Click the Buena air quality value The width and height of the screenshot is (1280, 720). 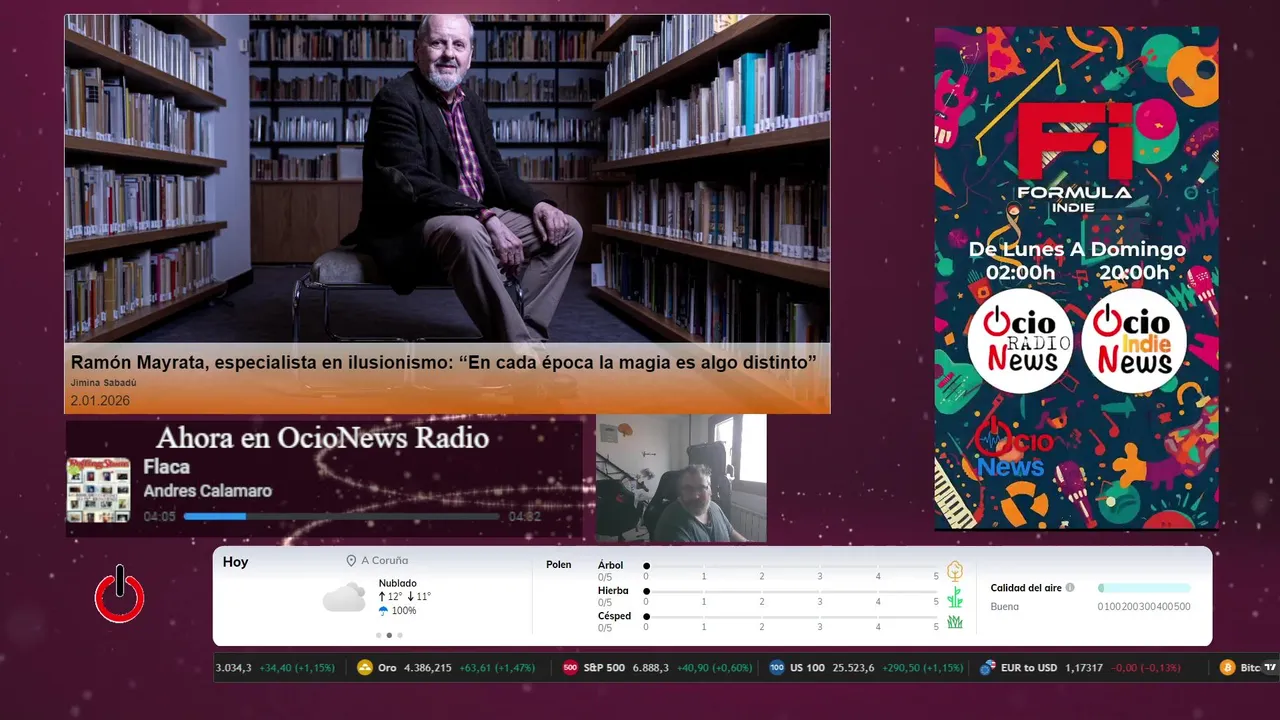pos(1004,607)
